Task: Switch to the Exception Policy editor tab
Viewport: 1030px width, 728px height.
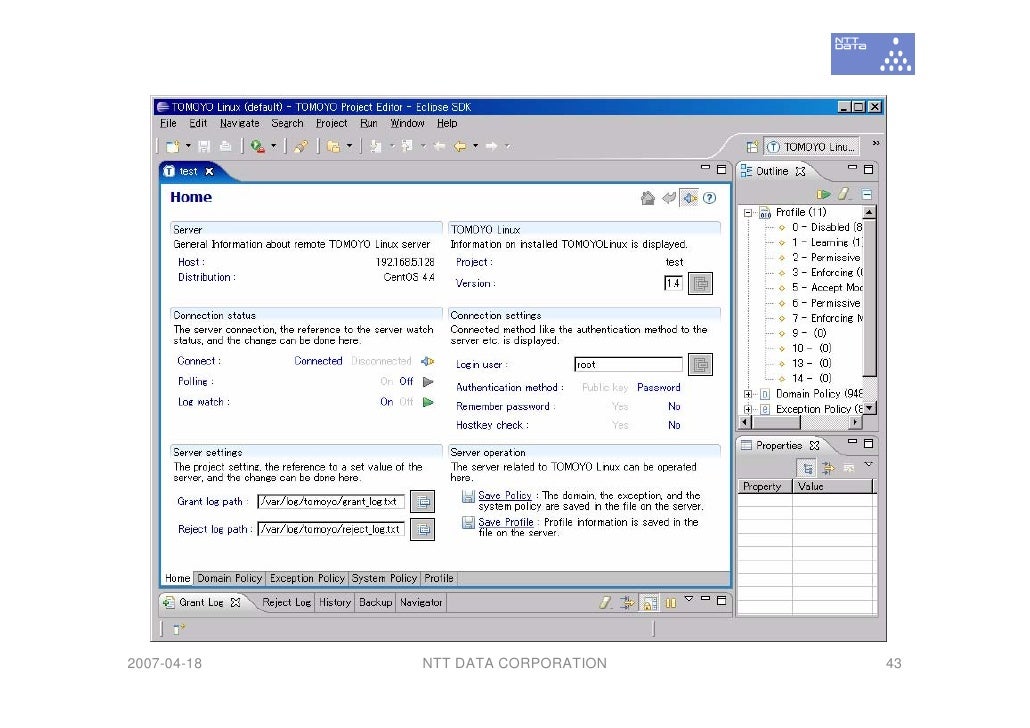Action: pyautogui.click(x=307, y=579)
